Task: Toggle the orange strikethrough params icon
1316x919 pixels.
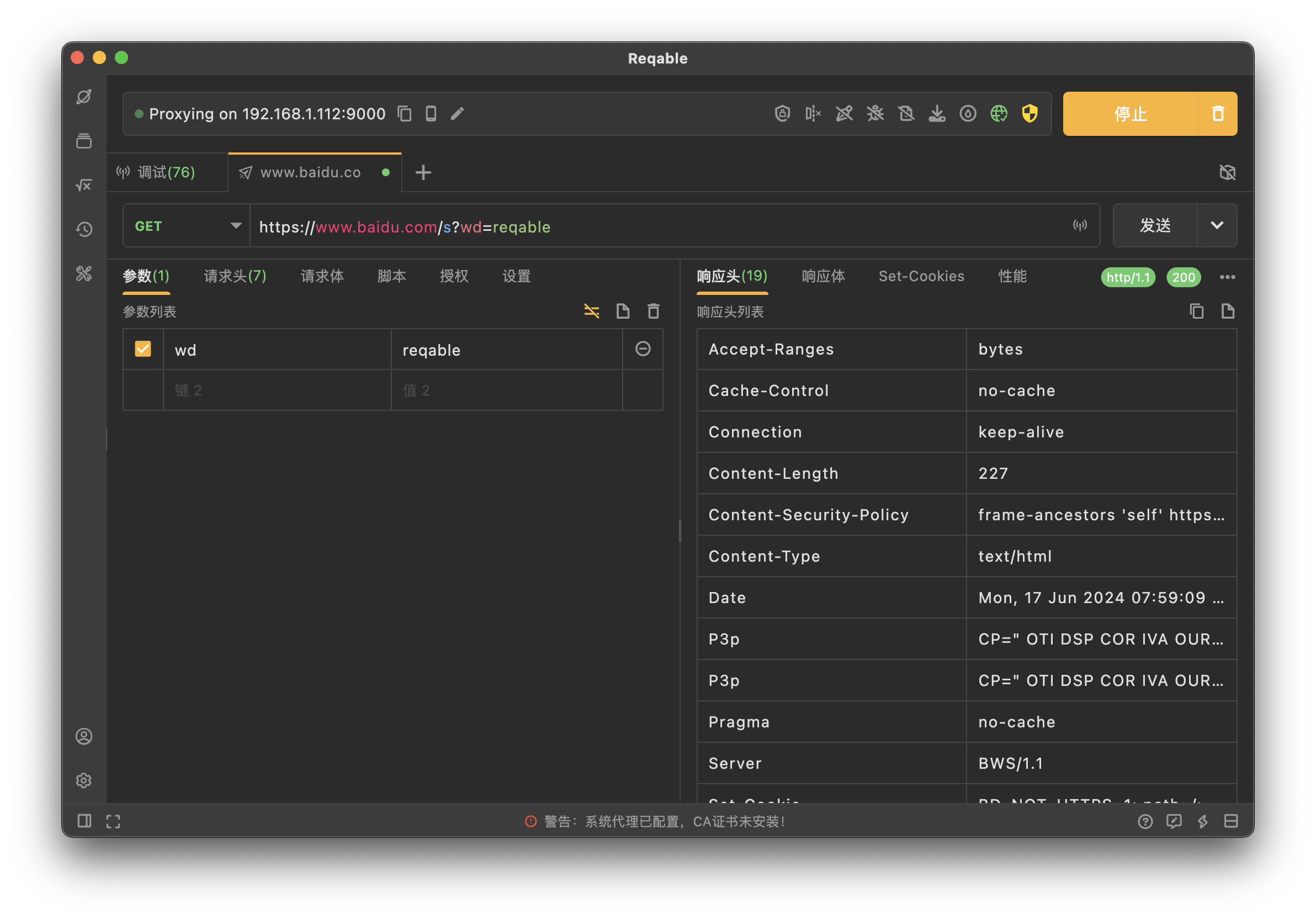Action: pyautogui.click(x=592, y=311)
